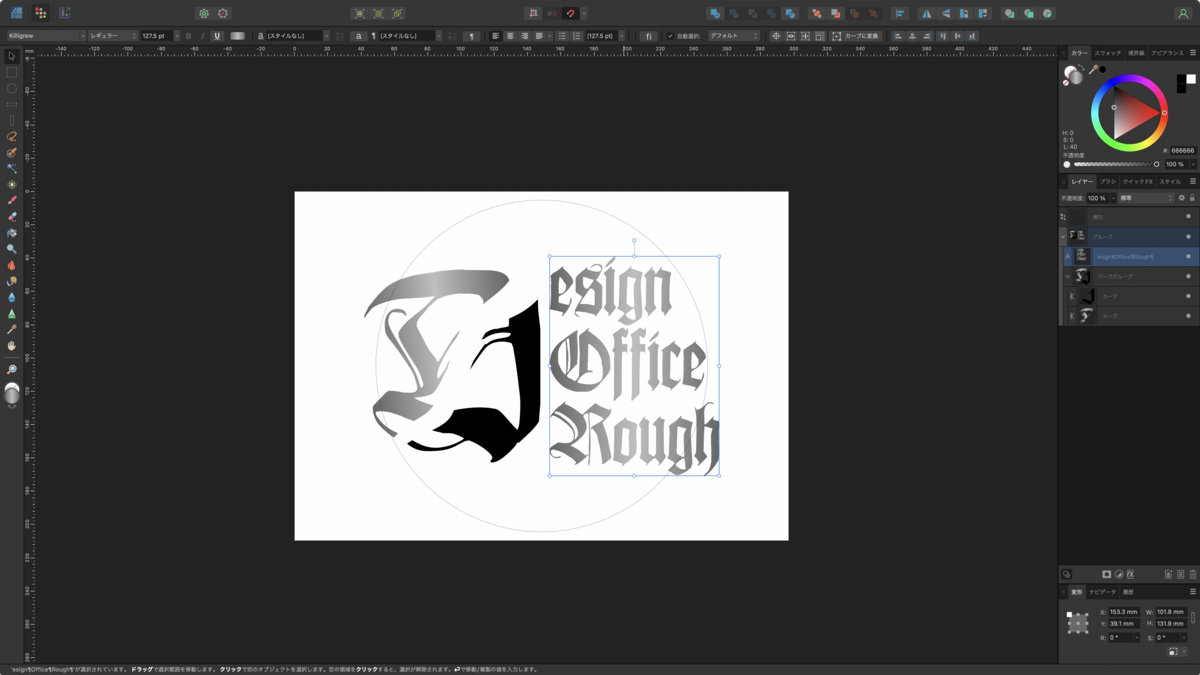Click the layer lock icon
The image size is (1200, 675).
[x=1192, y=198]
